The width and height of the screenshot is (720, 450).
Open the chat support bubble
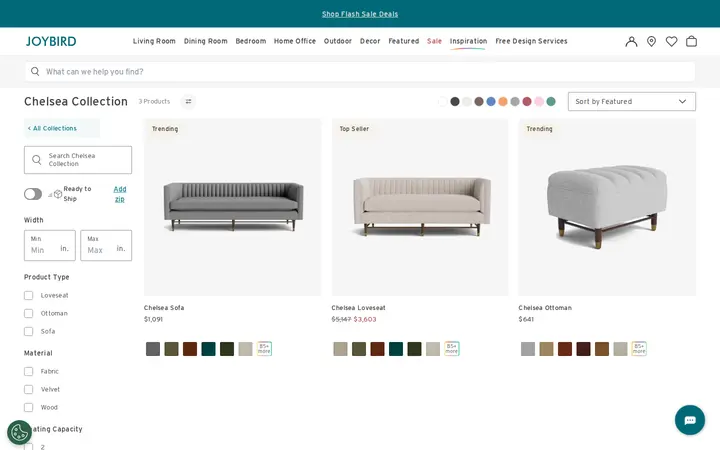coord(690,420)
